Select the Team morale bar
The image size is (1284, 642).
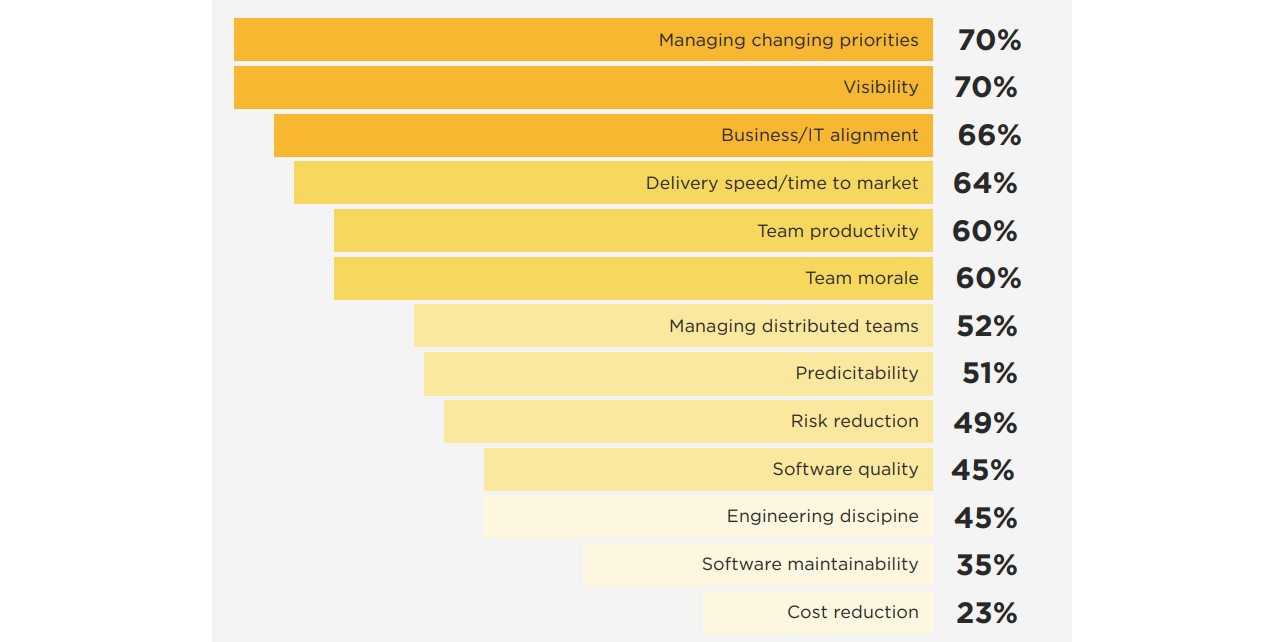click(633, 278)
